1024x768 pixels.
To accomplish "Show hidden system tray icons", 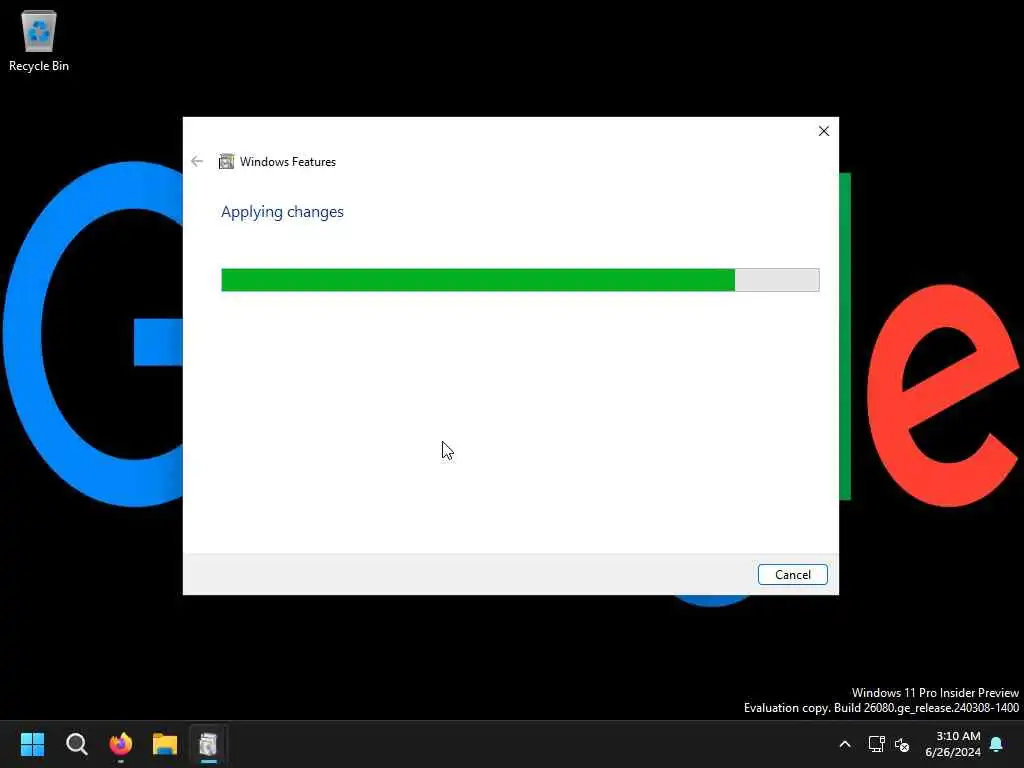I will pos(844,744).
